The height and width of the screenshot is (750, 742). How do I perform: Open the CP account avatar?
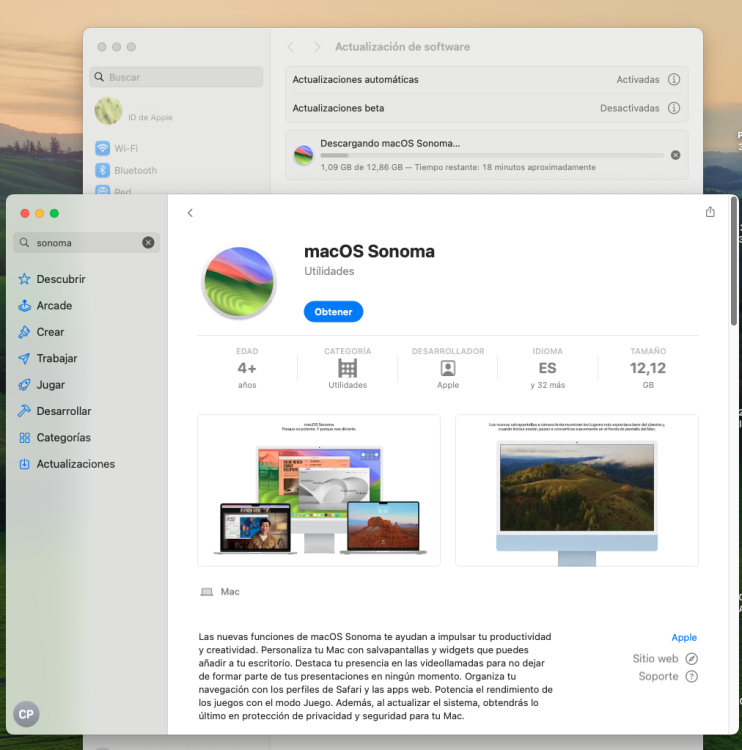[x=26, y=714]
